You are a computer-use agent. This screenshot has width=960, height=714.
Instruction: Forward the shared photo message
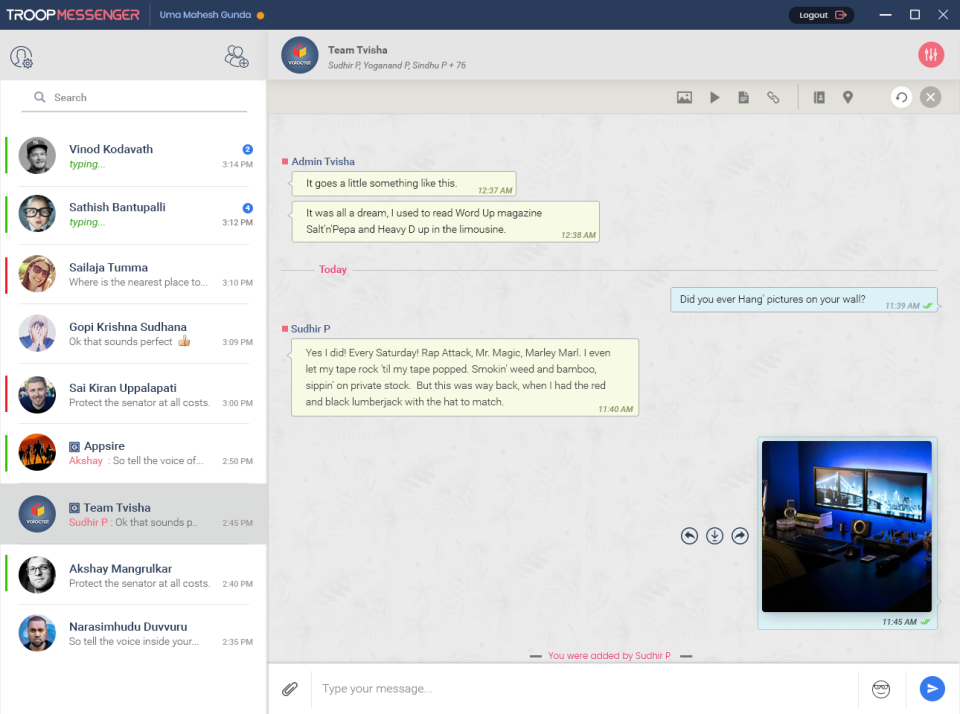click(739, 535)
